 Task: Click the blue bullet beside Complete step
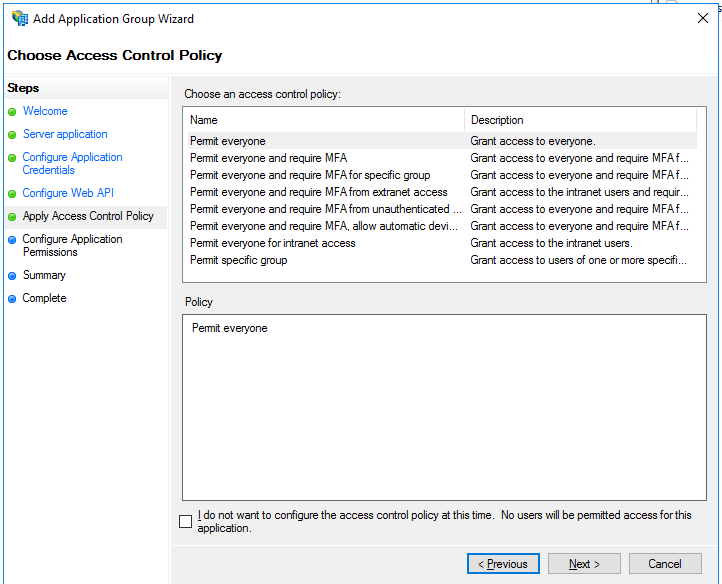coord(12,299)
